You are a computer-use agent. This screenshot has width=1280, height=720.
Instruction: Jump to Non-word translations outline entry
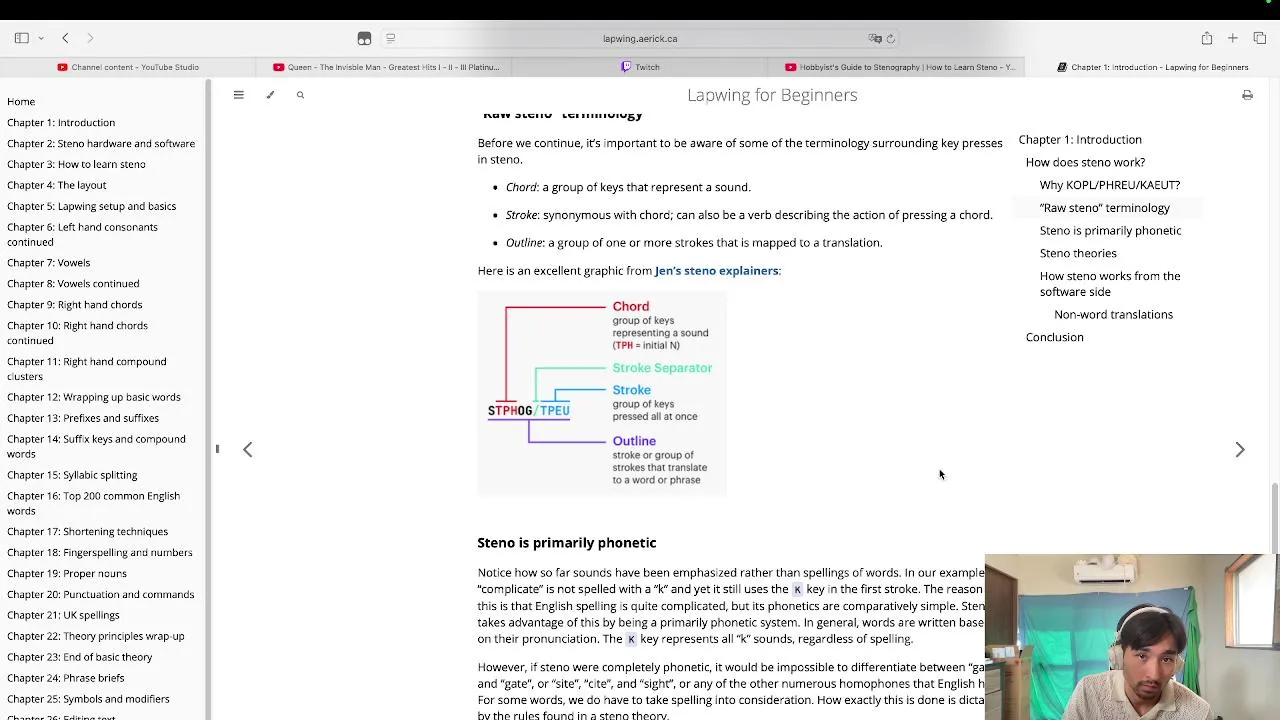[x=1113, y=314]
